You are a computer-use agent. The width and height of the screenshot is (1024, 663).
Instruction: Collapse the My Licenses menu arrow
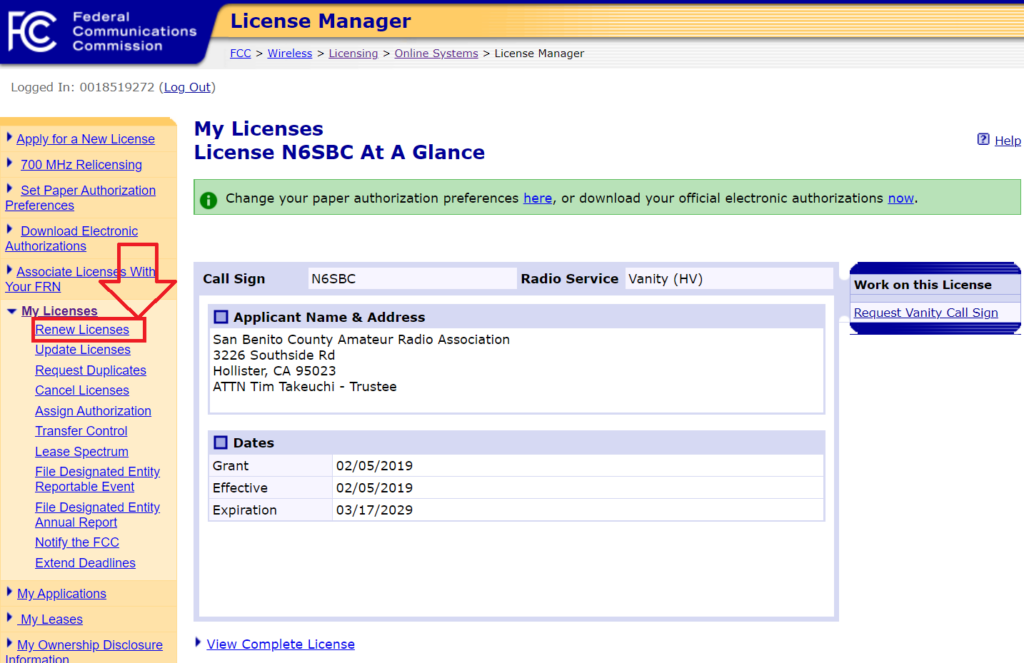coord(11,312)
